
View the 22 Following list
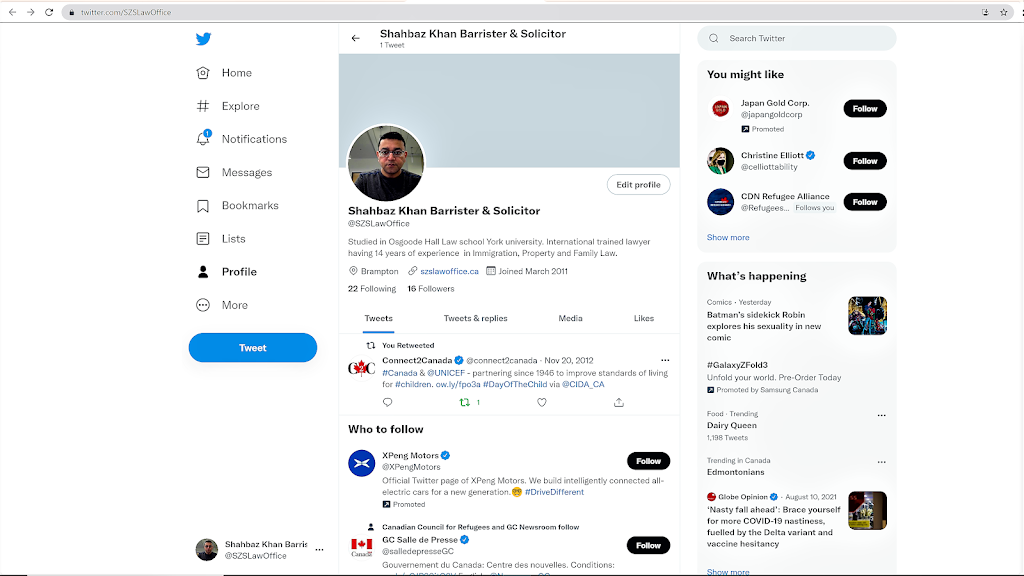point(372,289)
